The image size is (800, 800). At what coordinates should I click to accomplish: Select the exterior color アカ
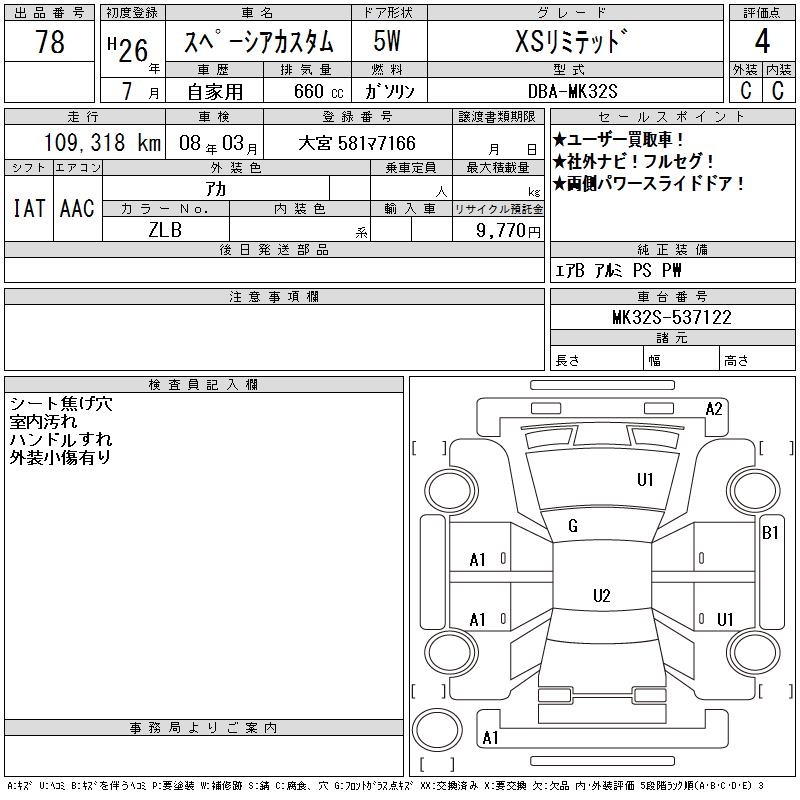click(216, 189)
